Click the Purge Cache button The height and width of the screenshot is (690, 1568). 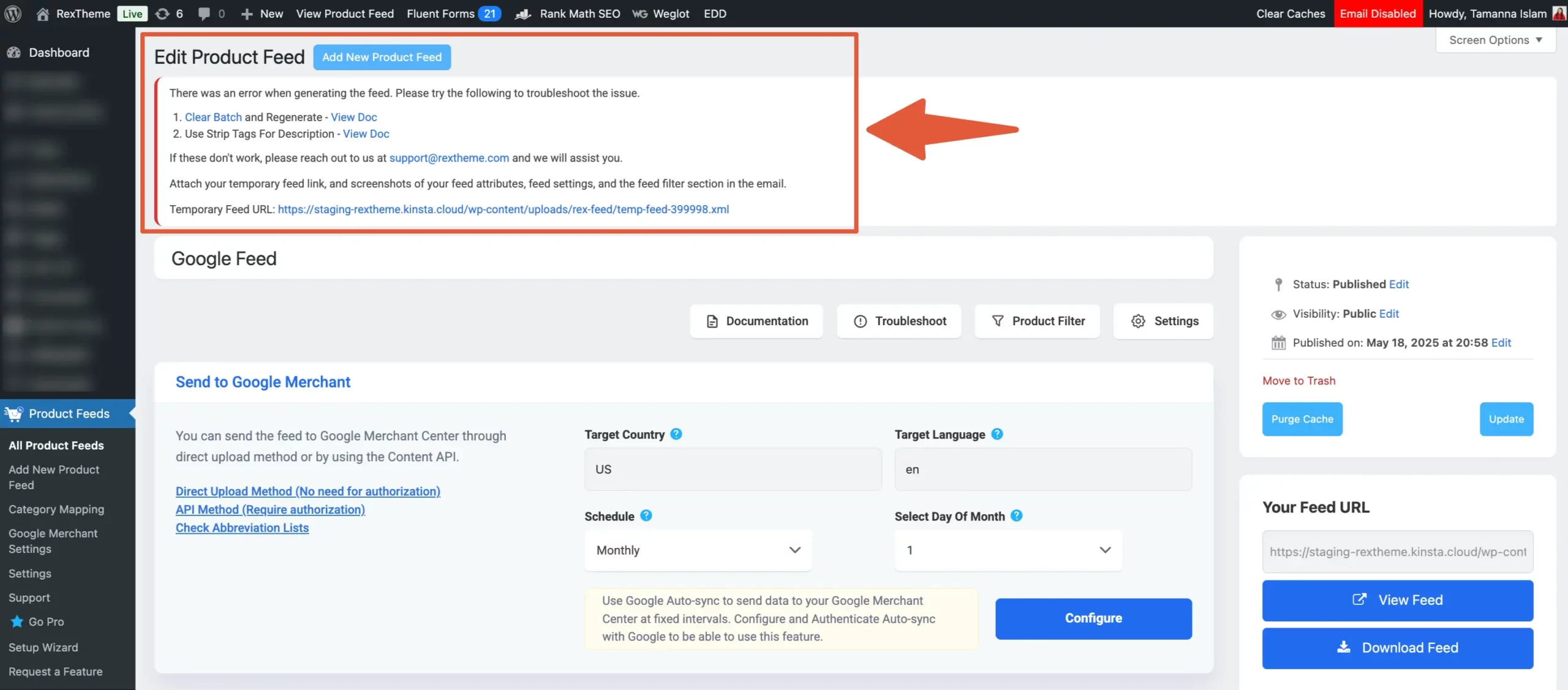1302,419
